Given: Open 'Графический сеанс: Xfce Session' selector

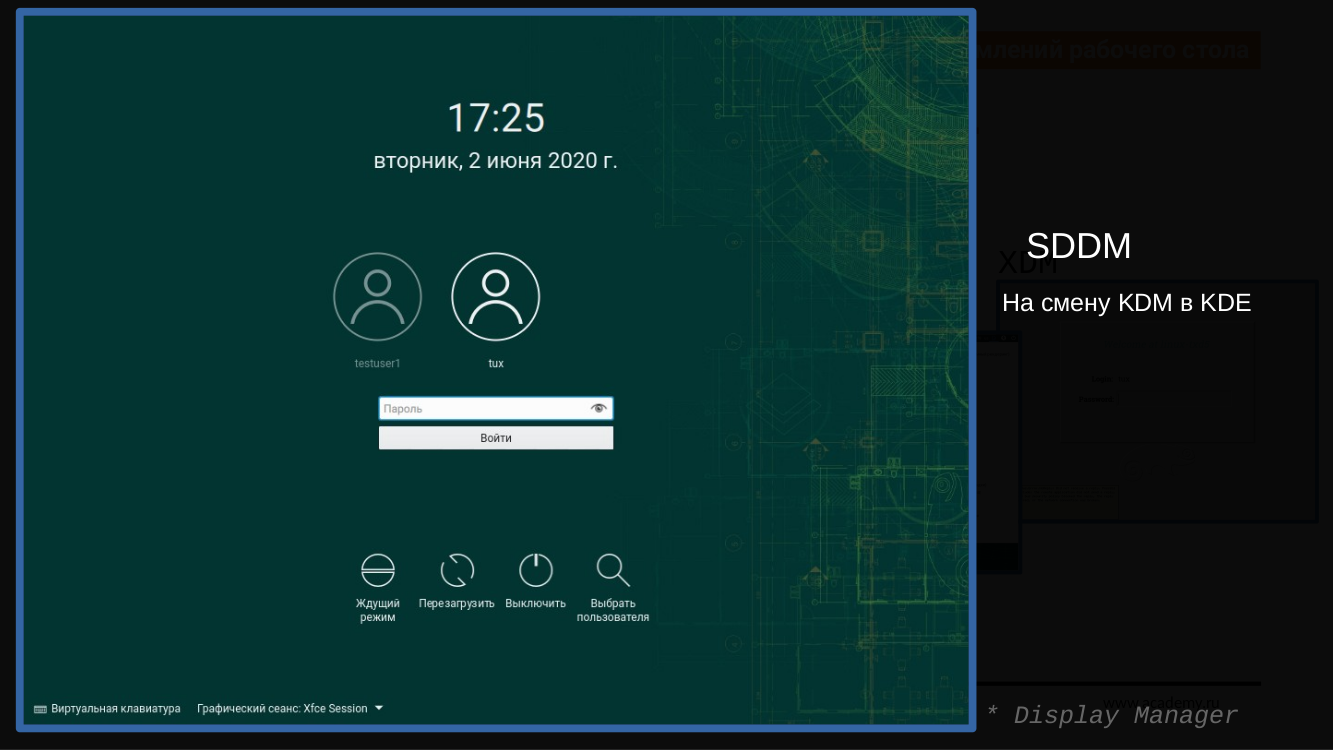Looking at the screenshot, I should [288, 707].
